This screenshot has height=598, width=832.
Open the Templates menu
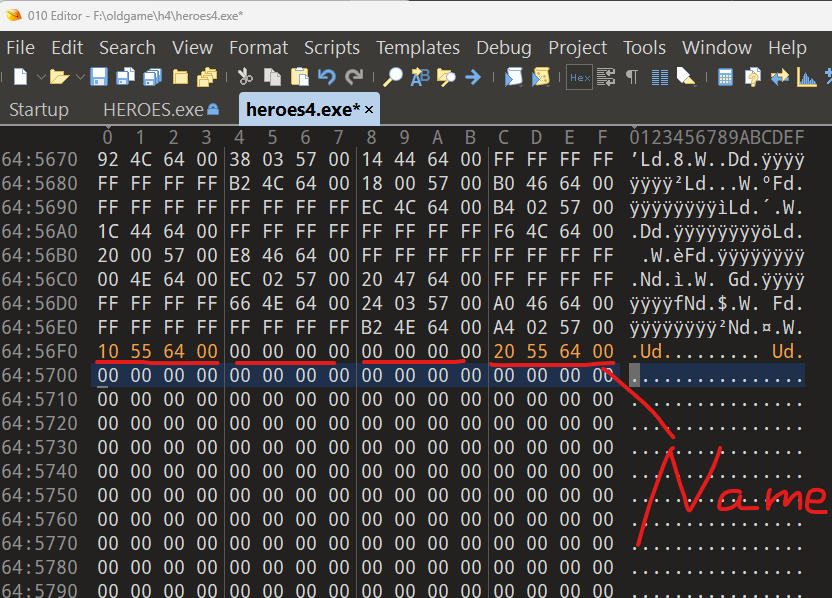click(418, 48)
